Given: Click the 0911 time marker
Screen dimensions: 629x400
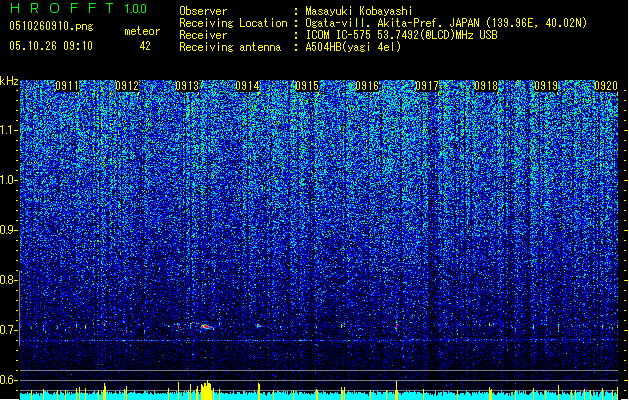Looking at the screenshot, I should (67, 86).
